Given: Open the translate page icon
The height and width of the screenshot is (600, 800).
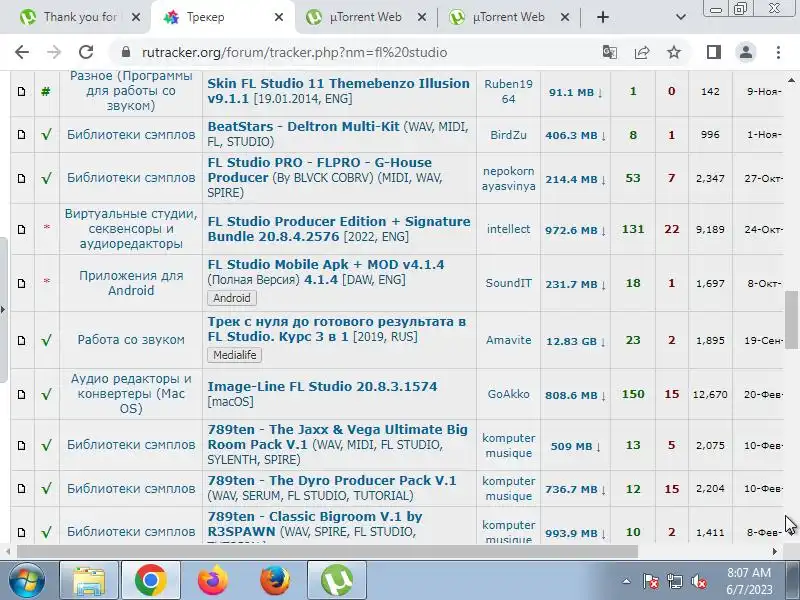Looking at the screenshot, I should coord(610,52).
